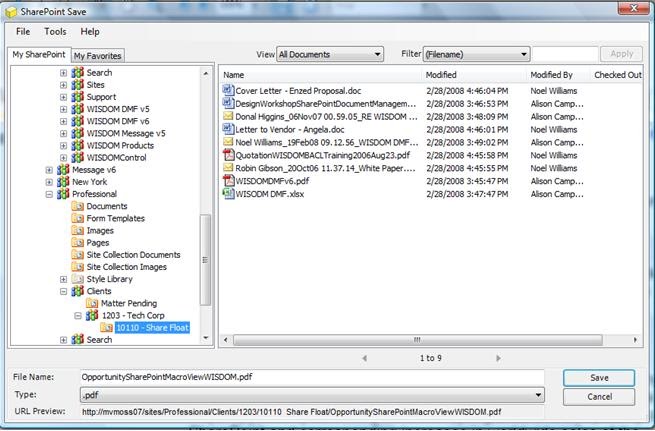
Task: Click site icon next to WISDOM Products
Action: point(78,145)
